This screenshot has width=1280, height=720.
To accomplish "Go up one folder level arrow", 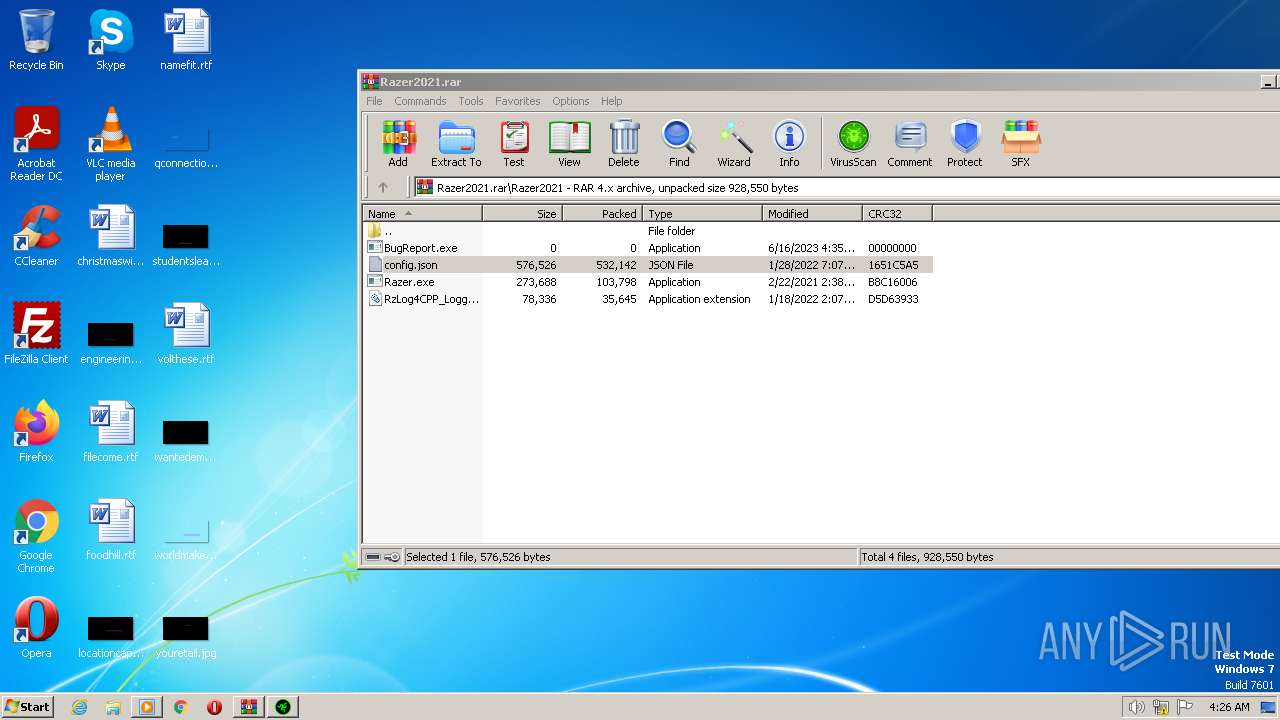I will point(383,187).
